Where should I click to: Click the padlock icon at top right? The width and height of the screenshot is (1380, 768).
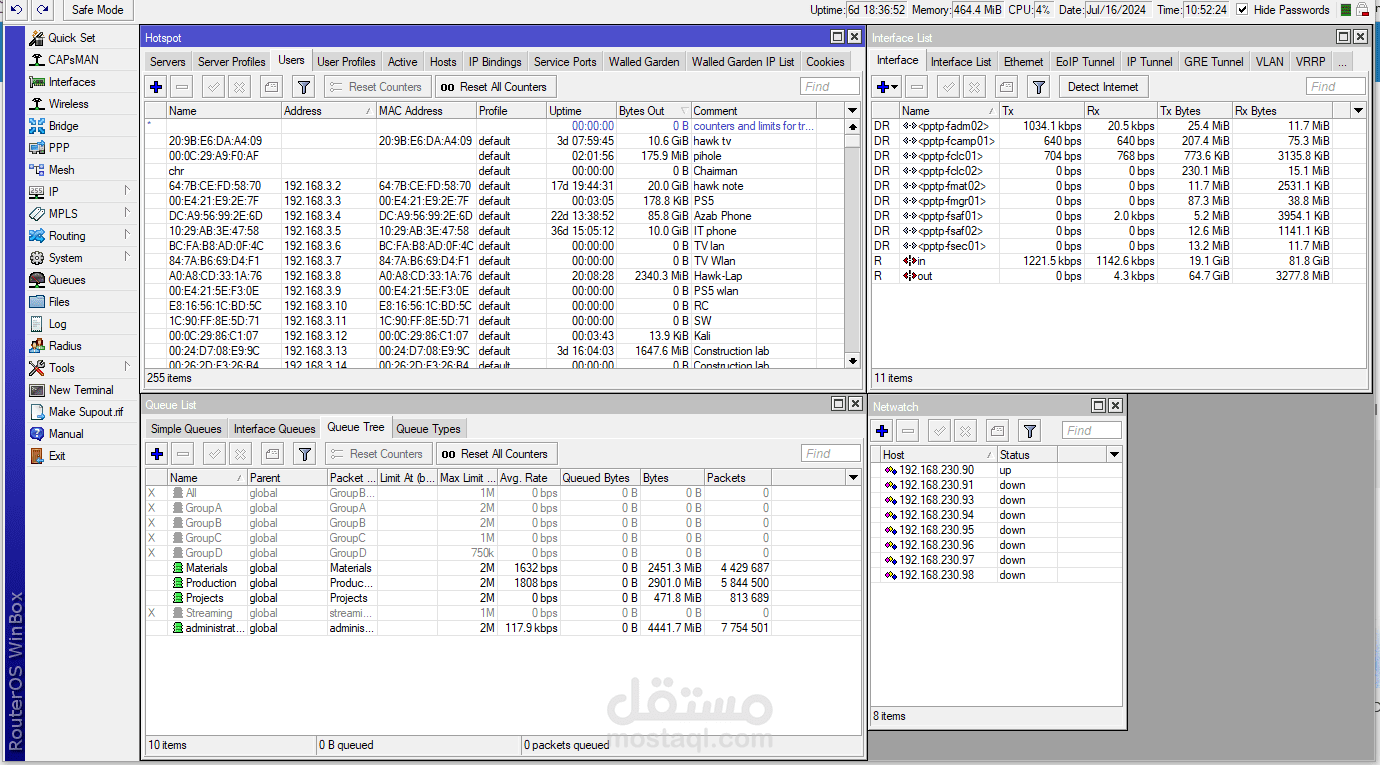[1362, 10]
